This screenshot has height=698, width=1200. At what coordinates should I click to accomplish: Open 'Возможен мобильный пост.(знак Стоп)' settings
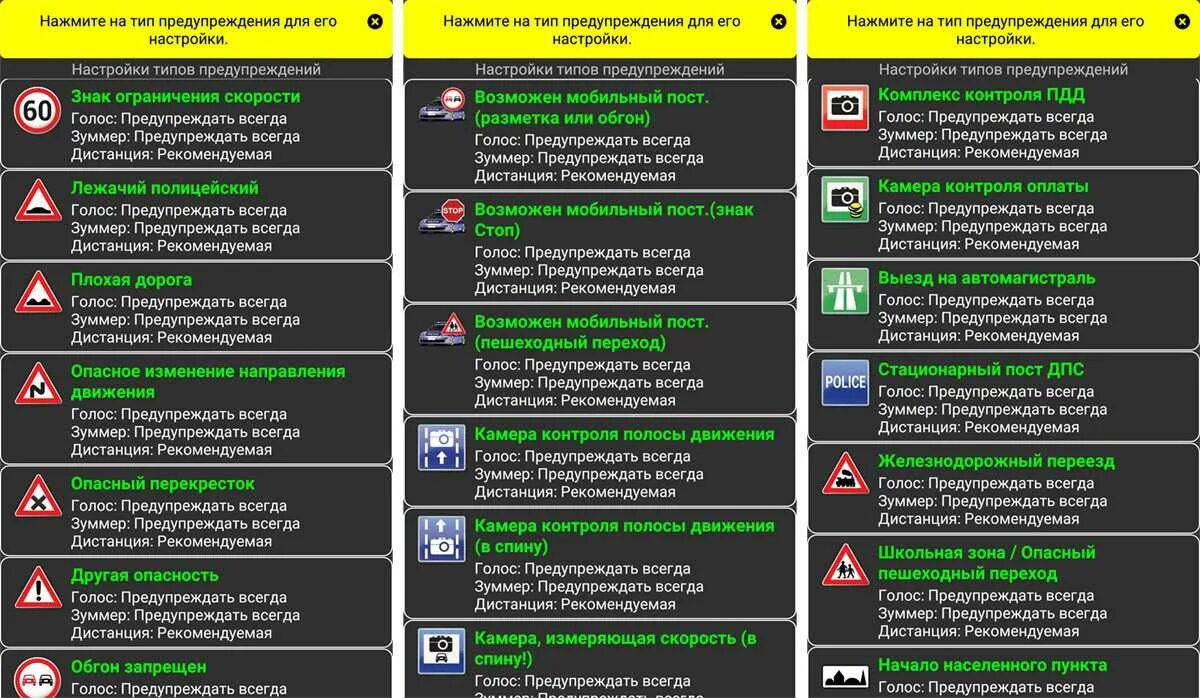point(600,247)
